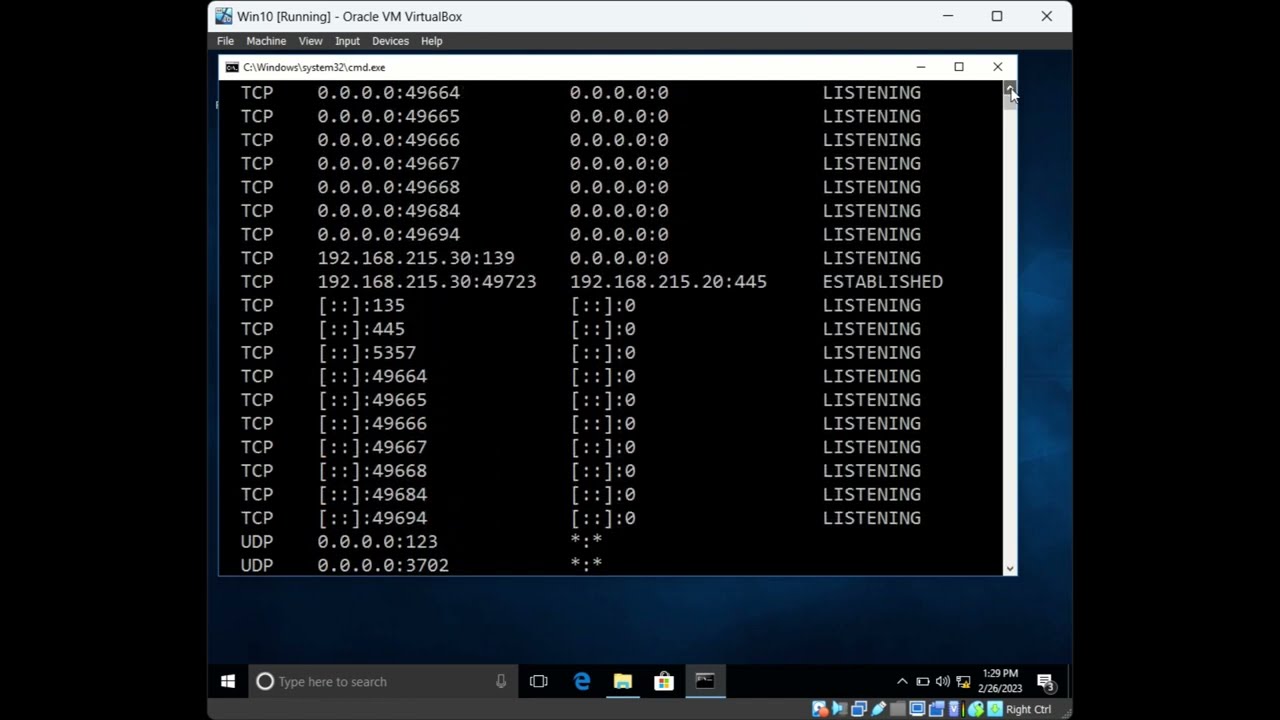Screen dimensions: 1280x720
Task: Click cmd scrollbar up arrow
Action: (x=1010, y=87)
